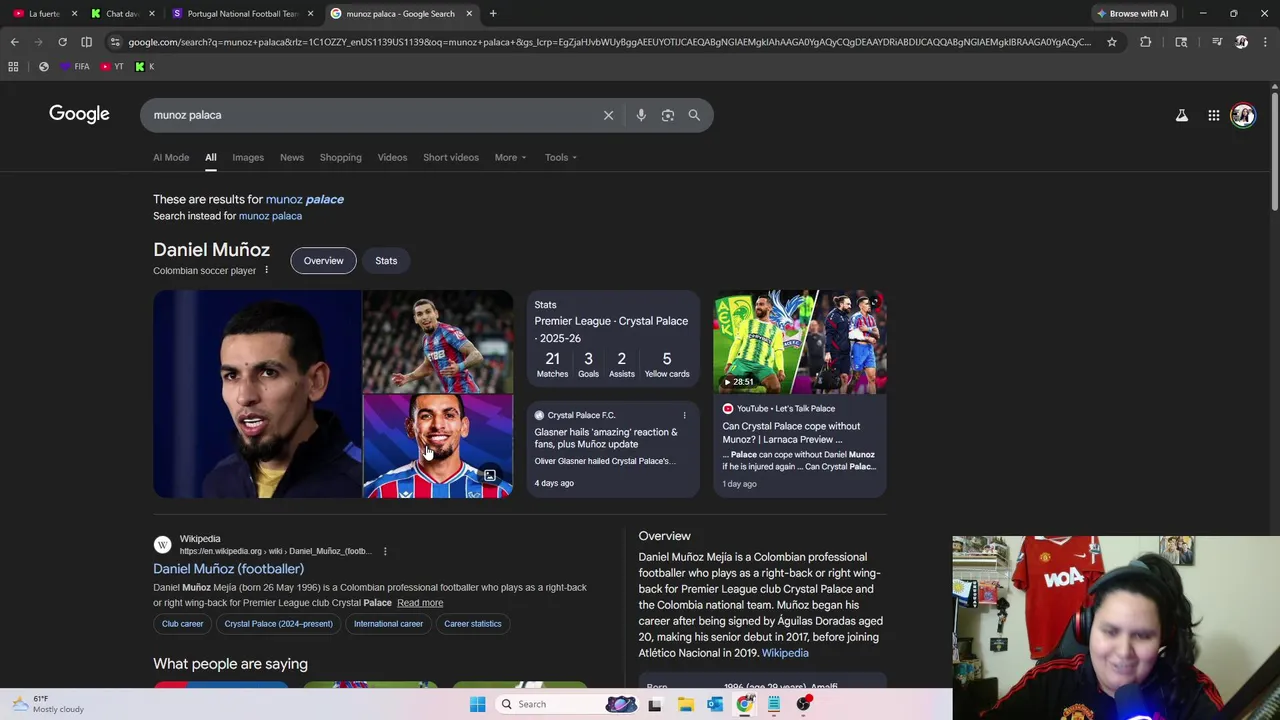The image size is (1280, 720).
Task: Clear the search box with the X icon
Action: pos(608,115)
